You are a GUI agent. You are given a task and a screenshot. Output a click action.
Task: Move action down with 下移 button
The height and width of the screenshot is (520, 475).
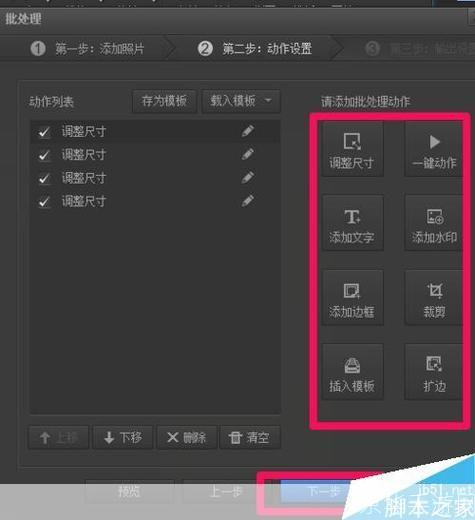click(122, 437)
